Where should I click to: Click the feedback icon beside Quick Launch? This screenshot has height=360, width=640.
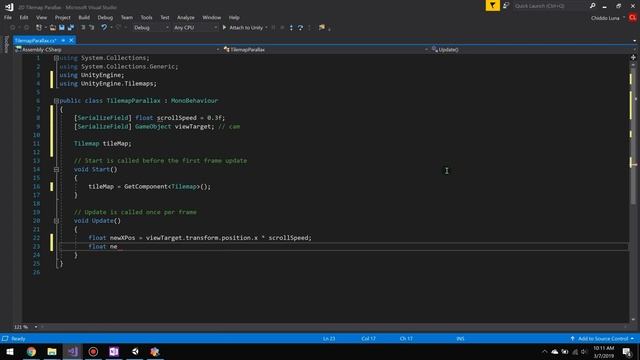(x=506, y=6)
